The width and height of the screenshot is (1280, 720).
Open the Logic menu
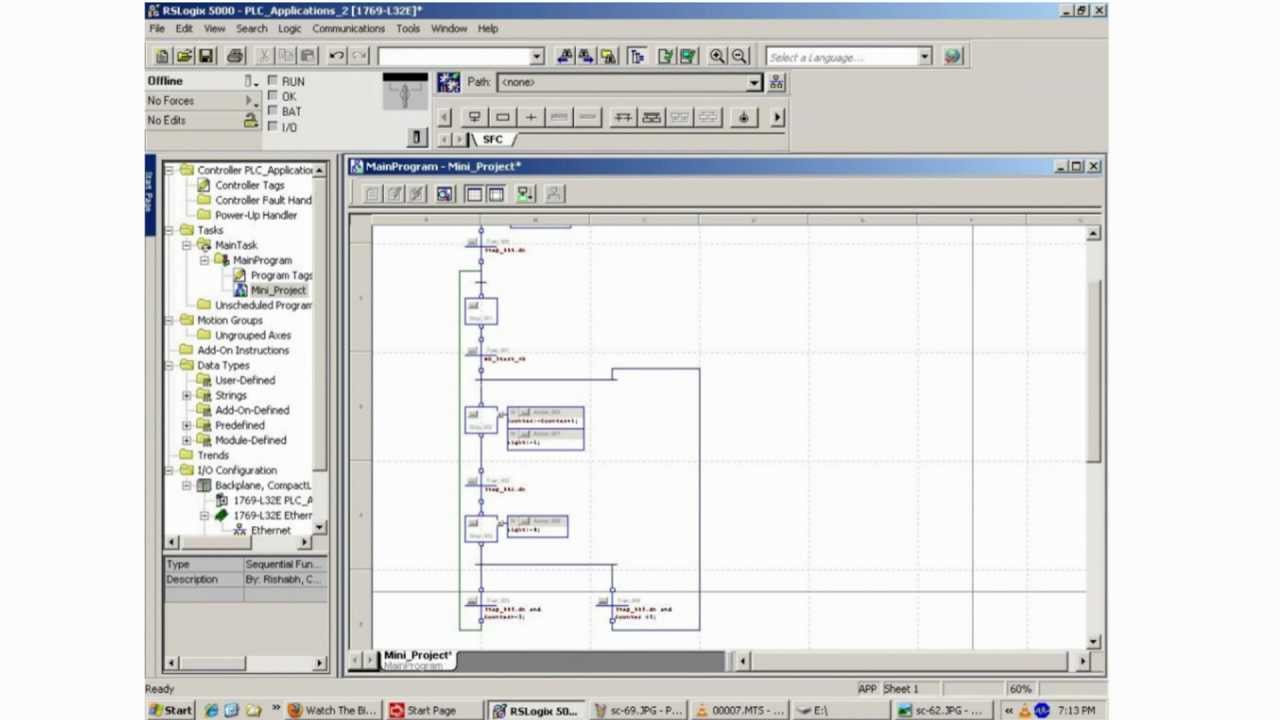[289, 29]
